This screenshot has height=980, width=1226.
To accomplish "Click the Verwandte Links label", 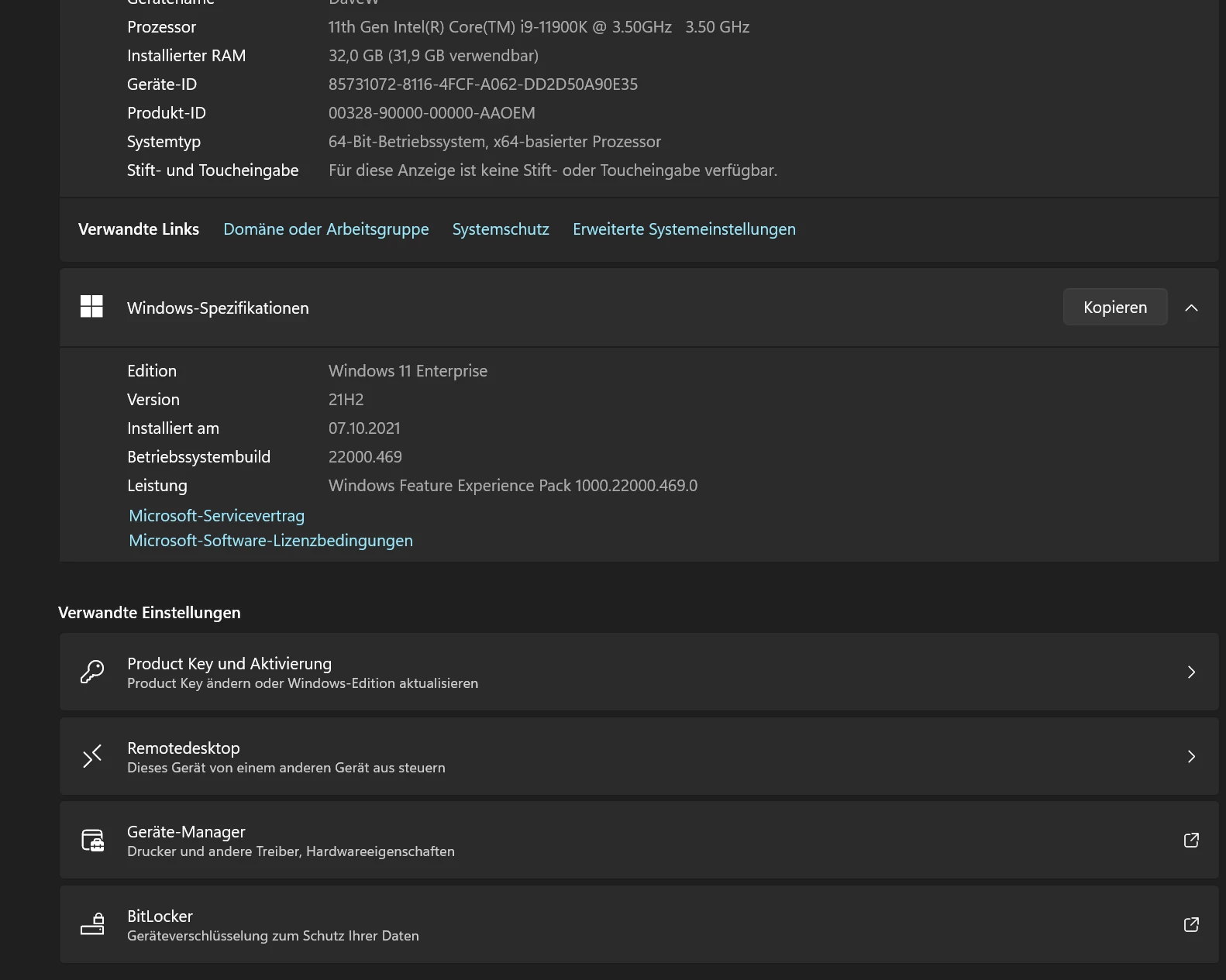I will click(139, 229).
